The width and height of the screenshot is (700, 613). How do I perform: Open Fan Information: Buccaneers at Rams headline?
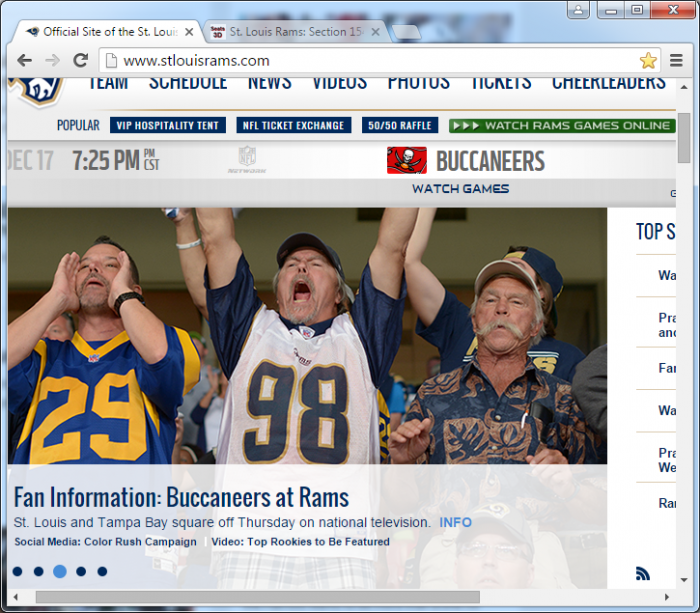[x=181, y=497]
